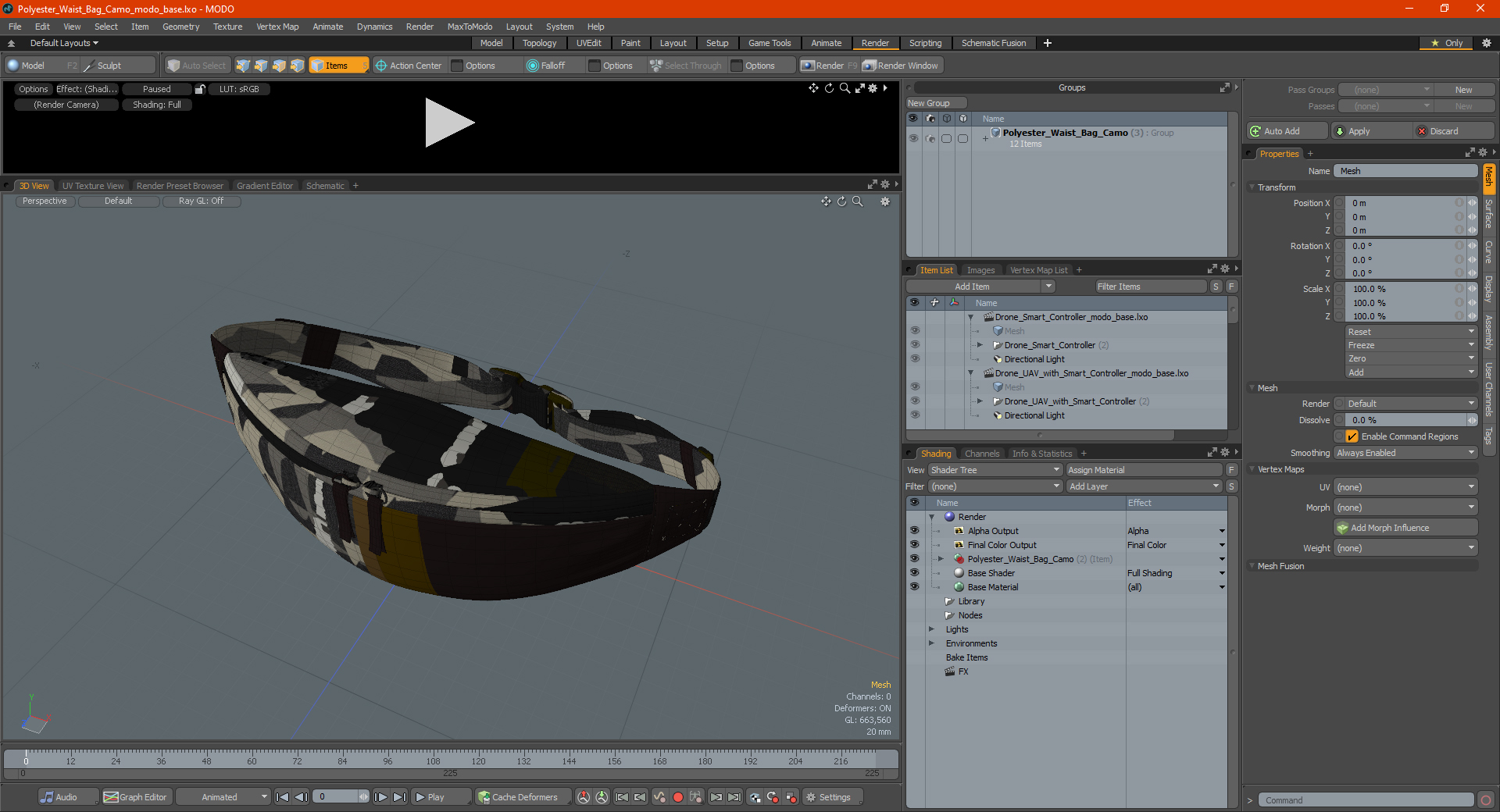Open Smoothing Always Enabled dropdown
Image resolution: width=1500 pixels, height=812 pixels.
1405,453
